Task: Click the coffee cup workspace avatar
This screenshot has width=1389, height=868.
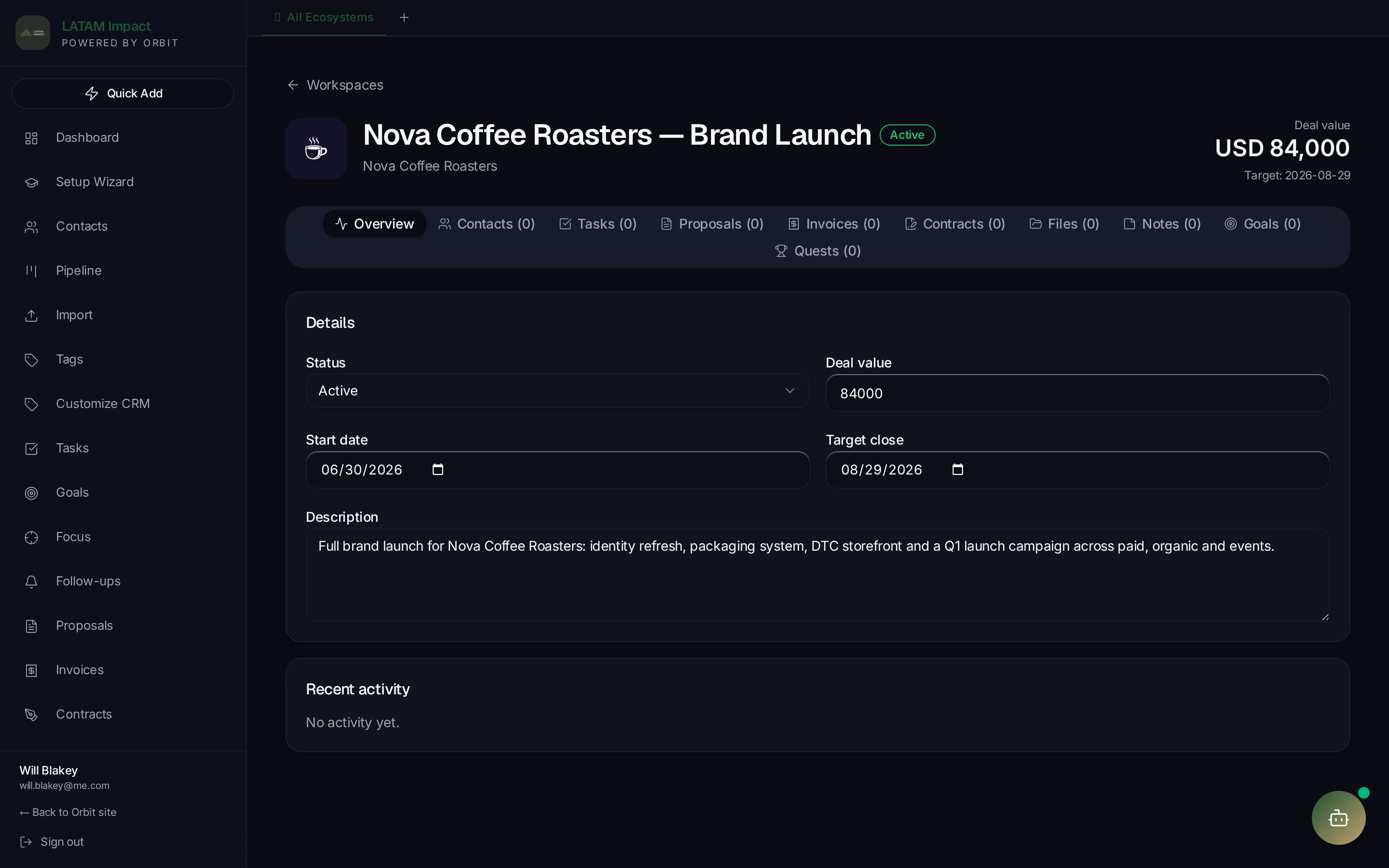Action: (x=316, y=149)
